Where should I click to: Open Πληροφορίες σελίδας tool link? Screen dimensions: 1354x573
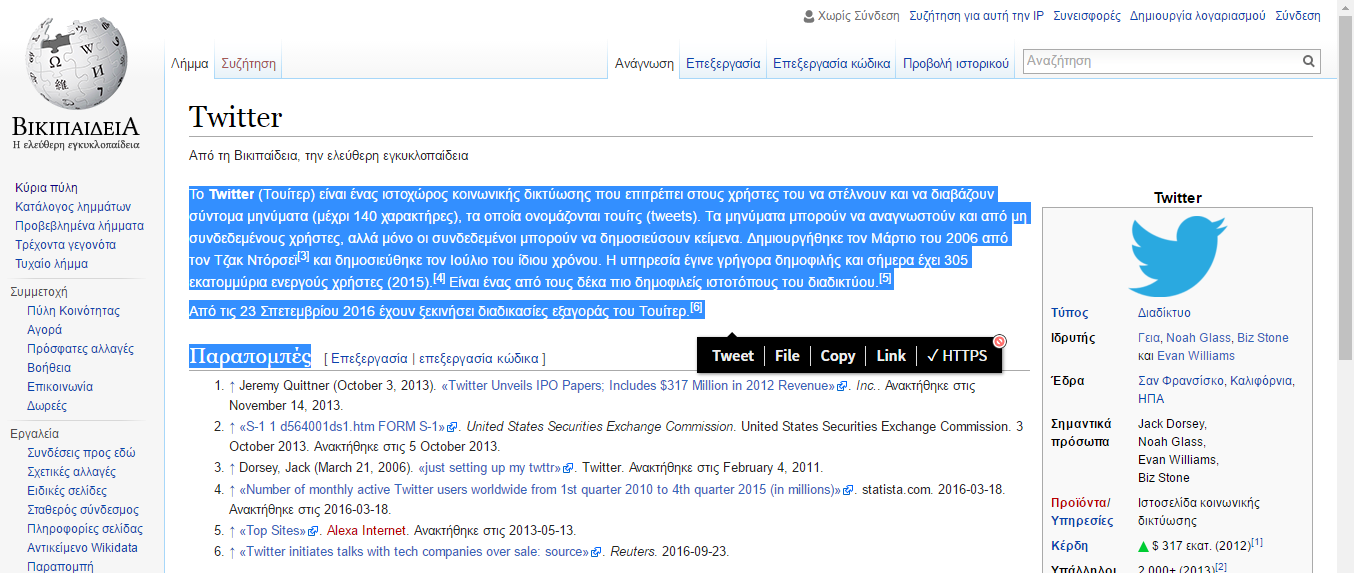tap(85, 529)
